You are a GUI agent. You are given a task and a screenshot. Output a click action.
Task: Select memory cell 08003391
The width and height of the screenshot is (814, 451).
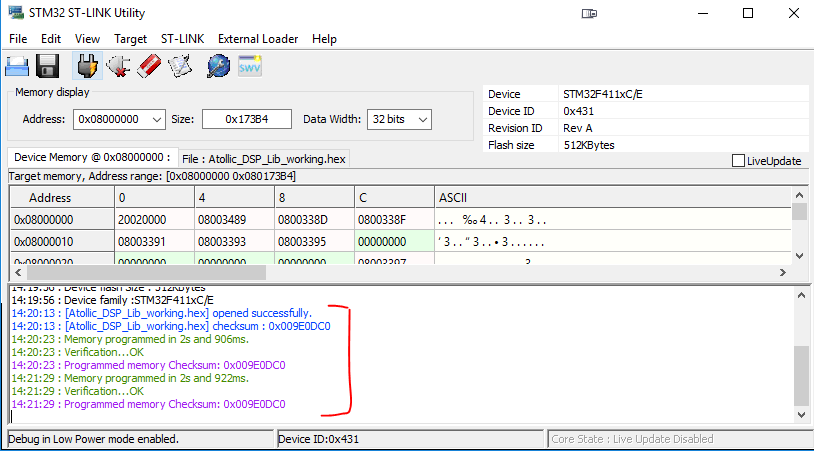tap(155, 242)
